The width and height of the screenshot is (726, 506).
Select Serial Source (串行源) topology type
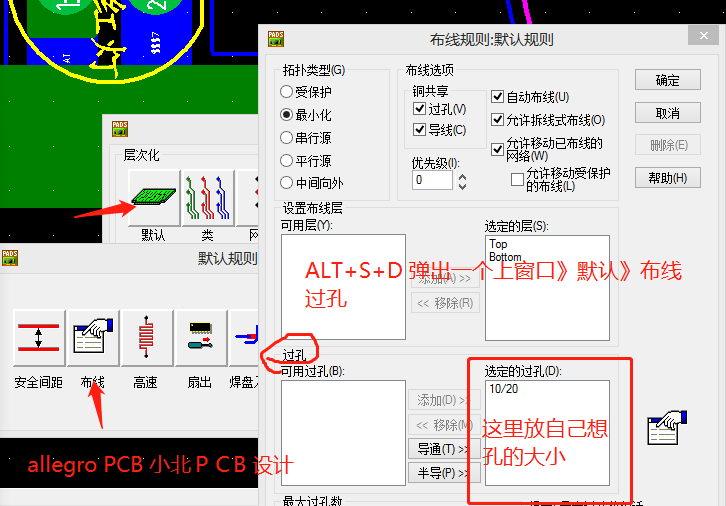click(287, 137)
